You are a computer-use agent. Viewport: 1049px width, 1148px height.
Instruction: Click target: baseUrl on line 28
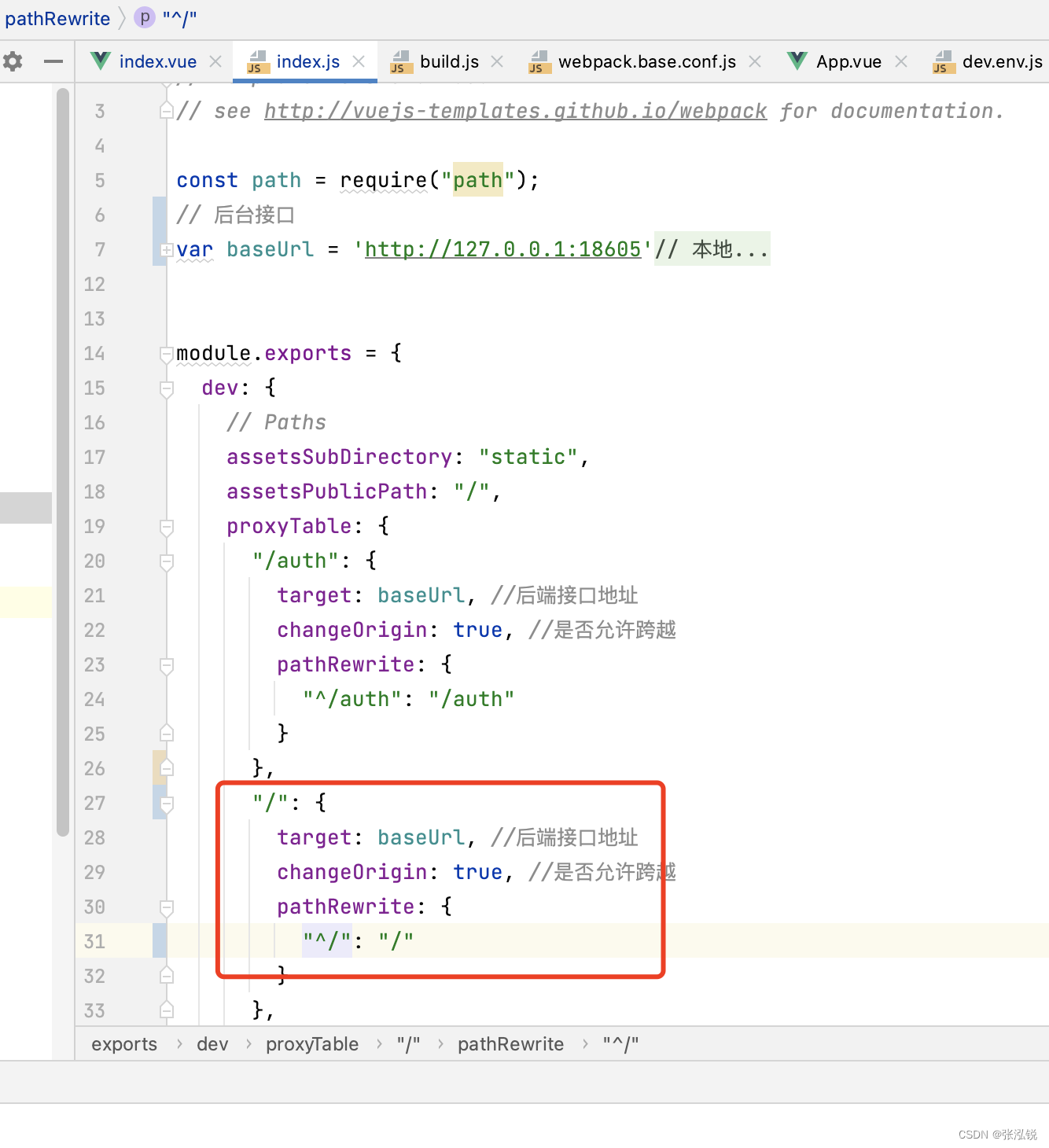[370, 837]
